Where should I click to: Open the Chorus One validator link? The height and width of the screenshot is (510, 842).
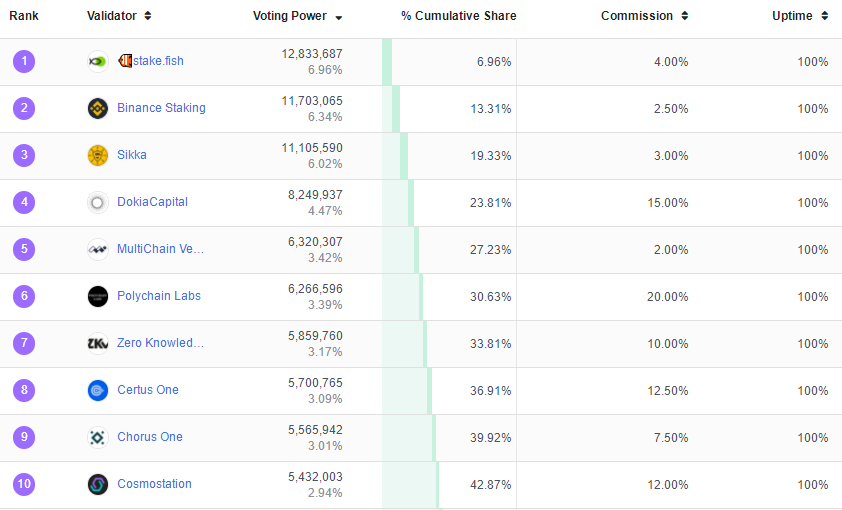point(149,437)
